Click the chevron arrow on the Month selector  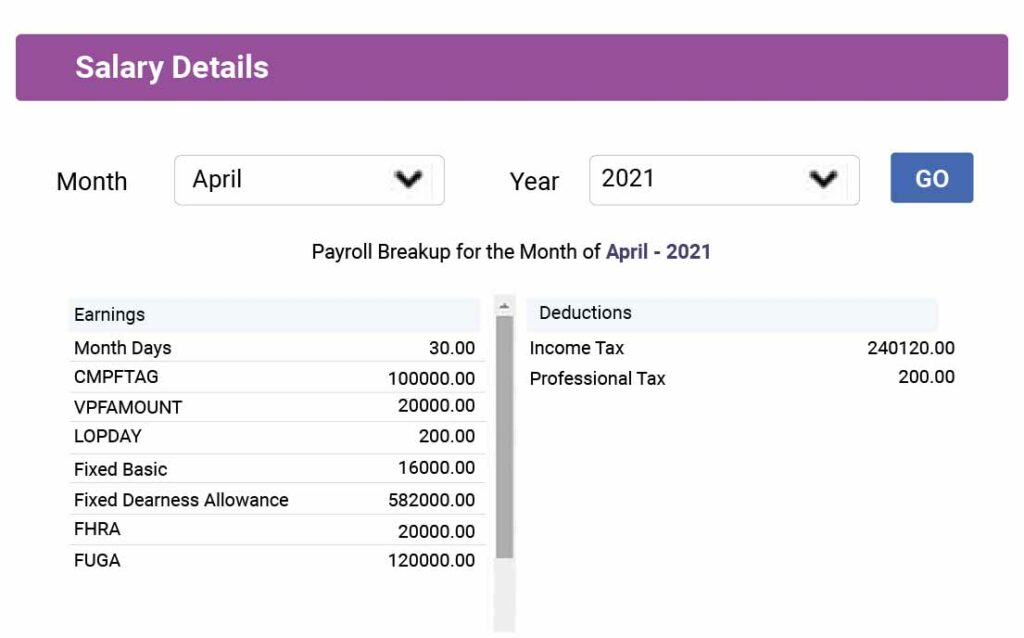click(410, 180)
